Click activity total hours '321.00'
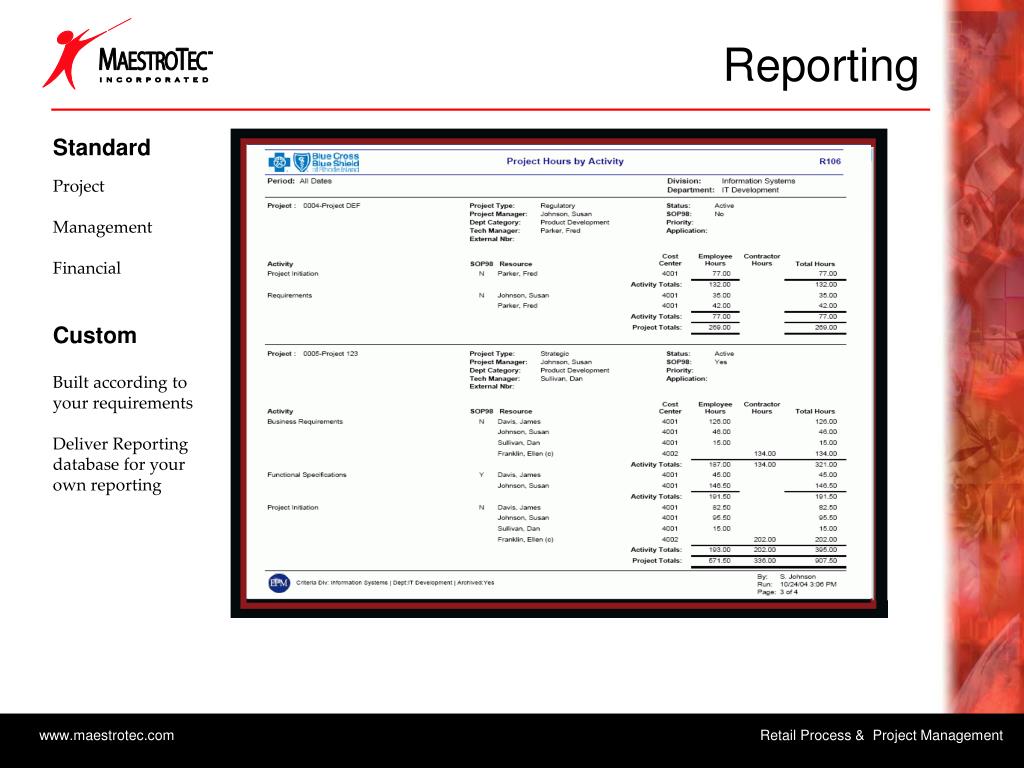Viewport: 1024px width, 768px height. pyautogui.click(x=826, y=464)
